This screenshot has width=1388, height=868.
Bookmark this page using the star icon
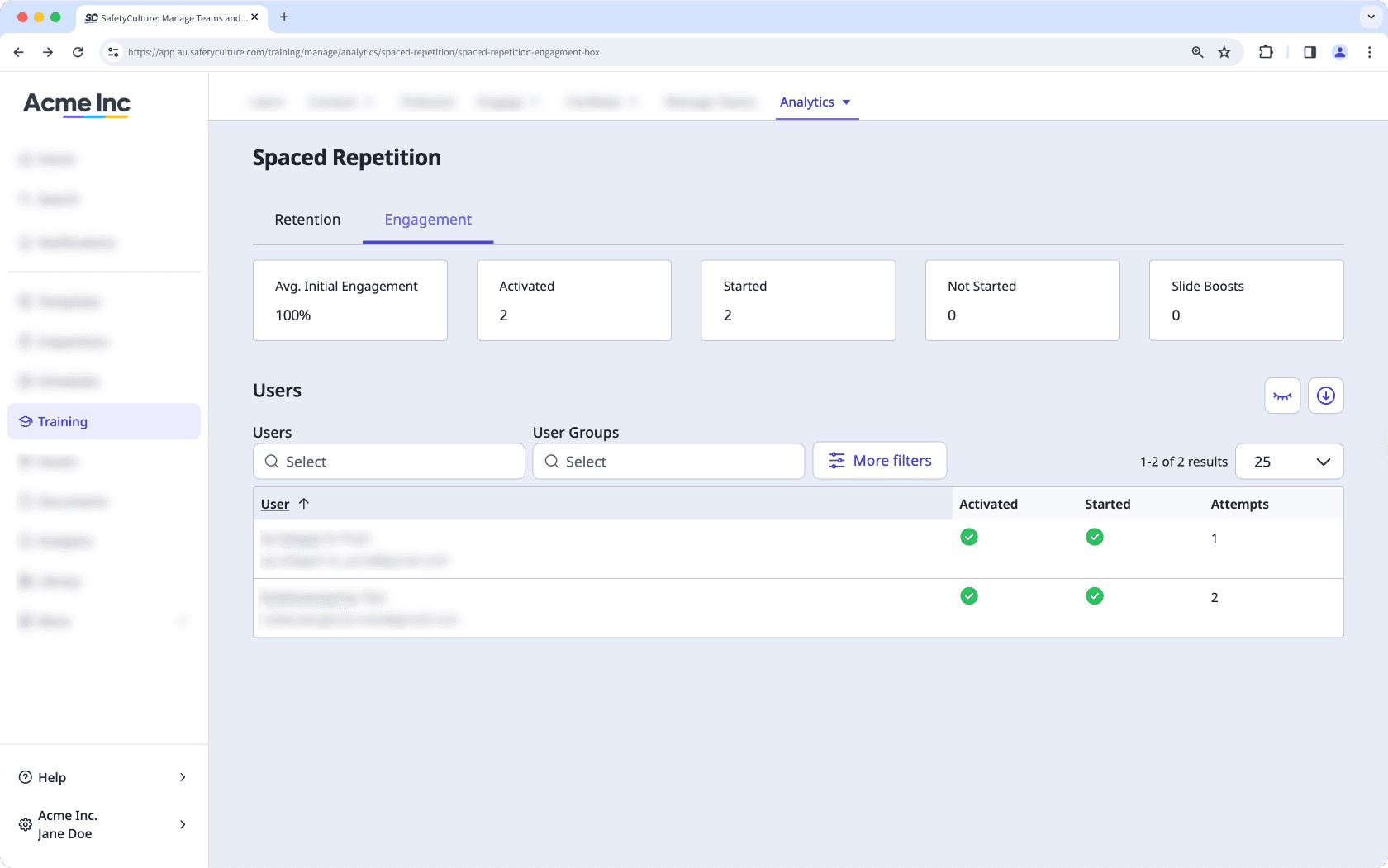tap(1224, 51)
